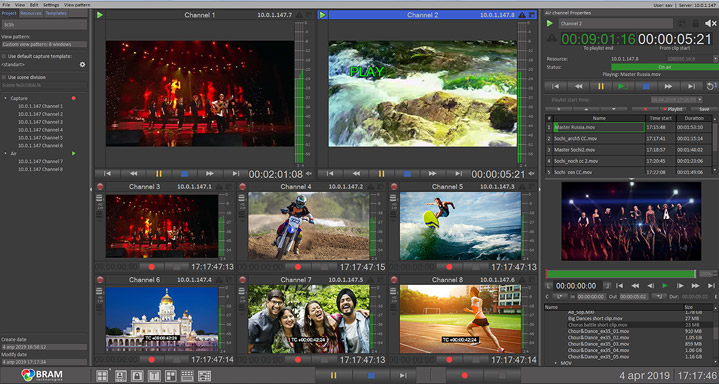This screenshot has height=384, width=719.
Task: Select the Channel 7 friends preview
Action: coord(309,319)
